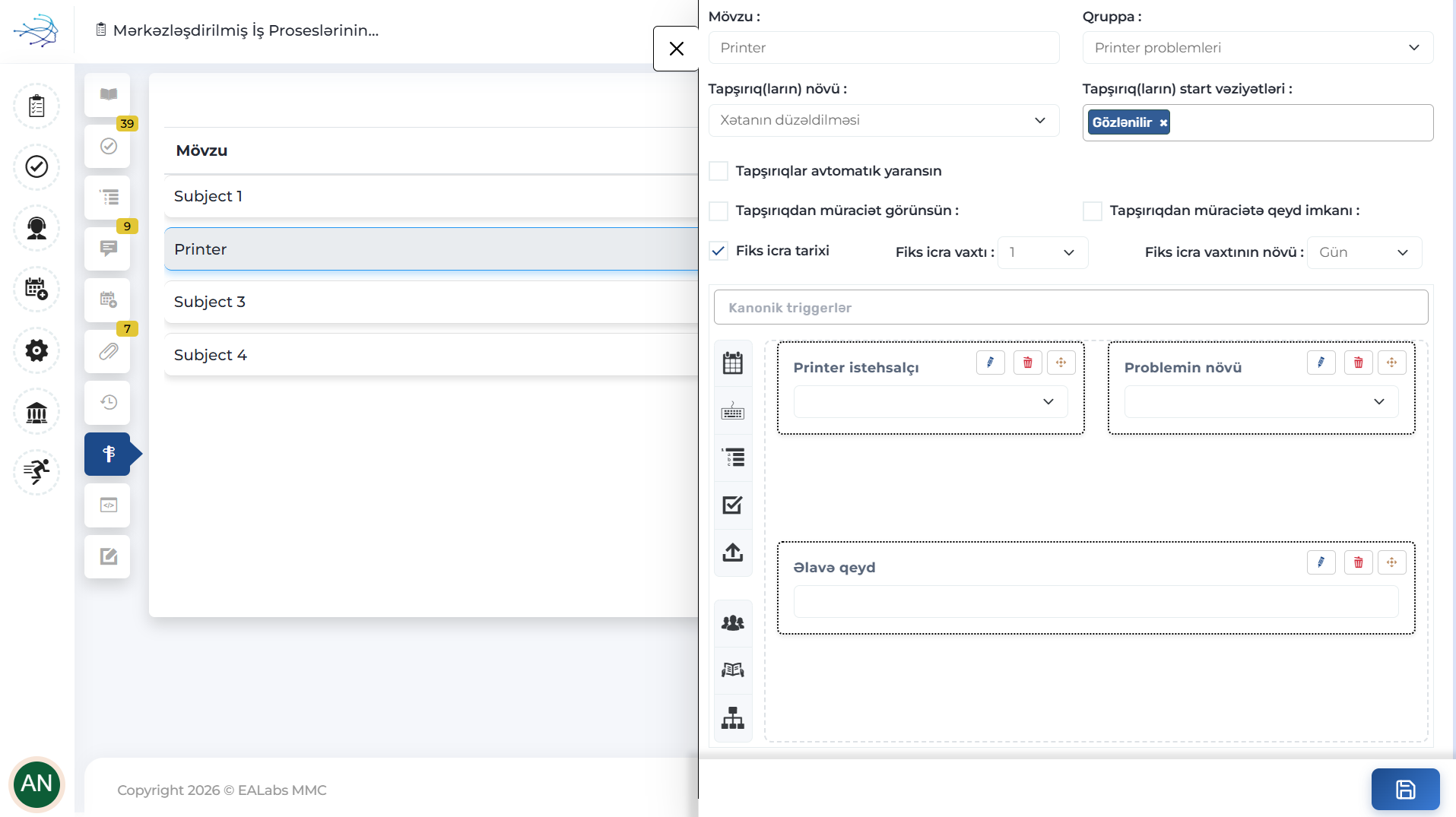Click the Mövzu column header
The image size is (1456, 817).
(201, 150)
